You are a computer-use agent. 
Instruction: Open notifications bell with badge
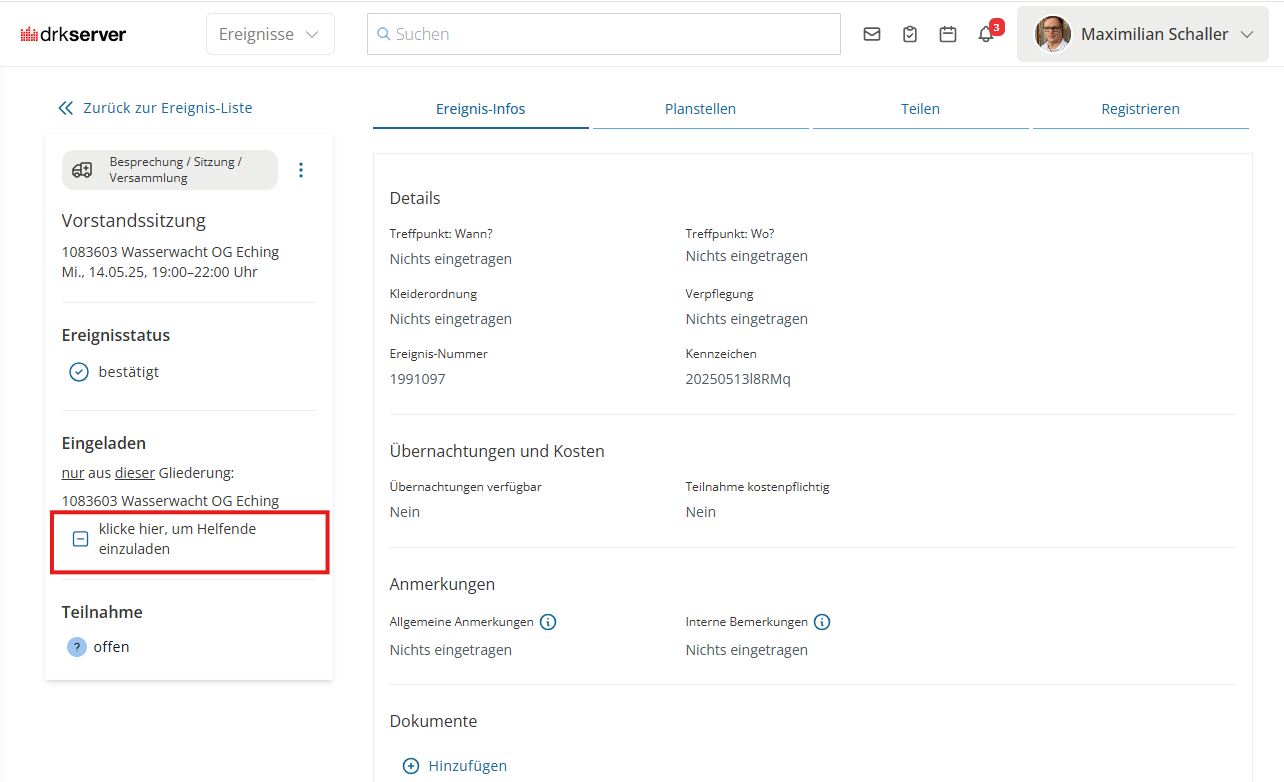pyautogui.click(x=987, y=34)
